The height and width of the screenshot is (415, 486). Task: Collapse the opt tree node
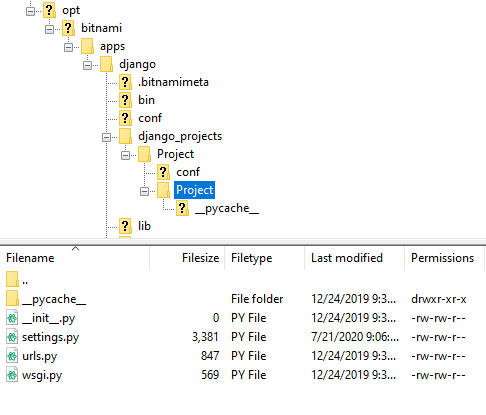30,11
